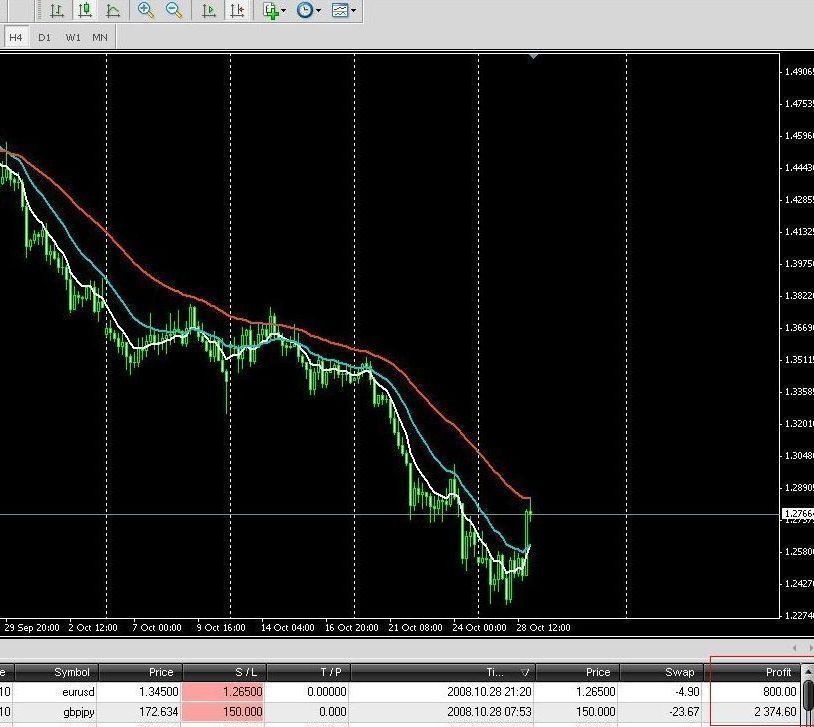This screenshot has height=727, width=814.
Task: Click the Periodicity clock icon
Action: (305, 11)
